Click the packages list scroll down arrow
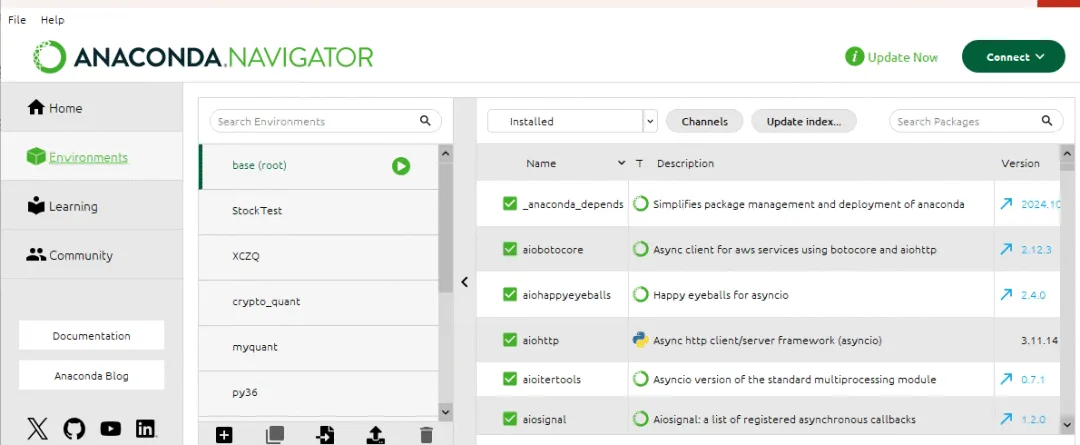This screenshot has width=1080, height=445. (1067, 424)
